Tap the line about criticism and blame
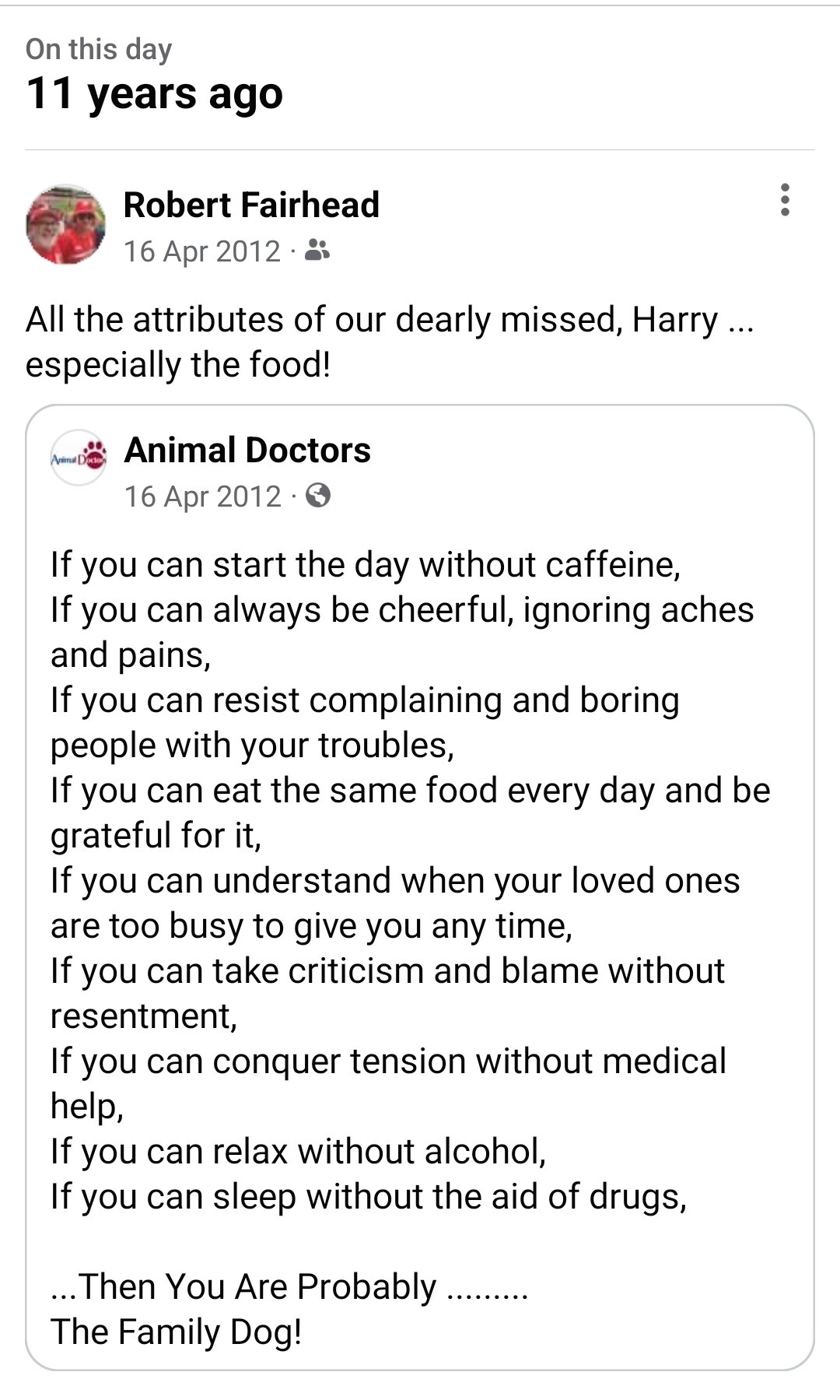The image size is (840, 1400). point(387,971)
